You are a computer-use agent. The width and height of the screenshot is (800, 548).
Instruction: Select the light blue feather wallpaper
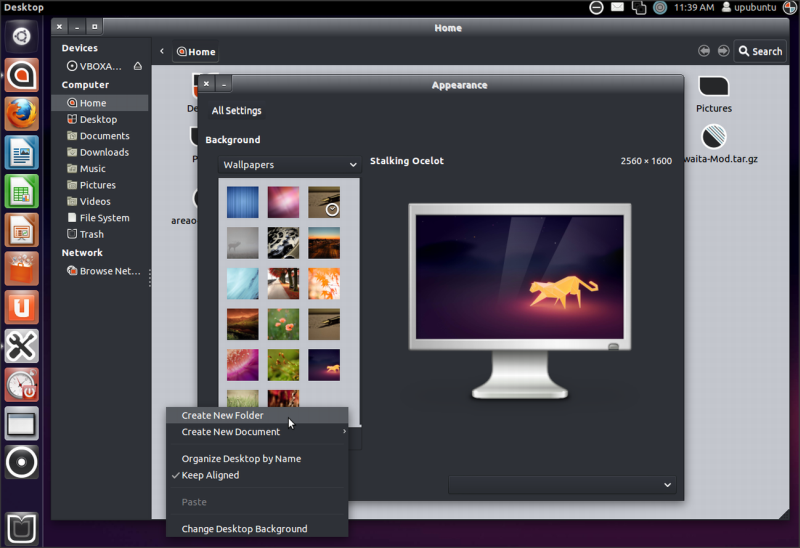pos(242,284)
